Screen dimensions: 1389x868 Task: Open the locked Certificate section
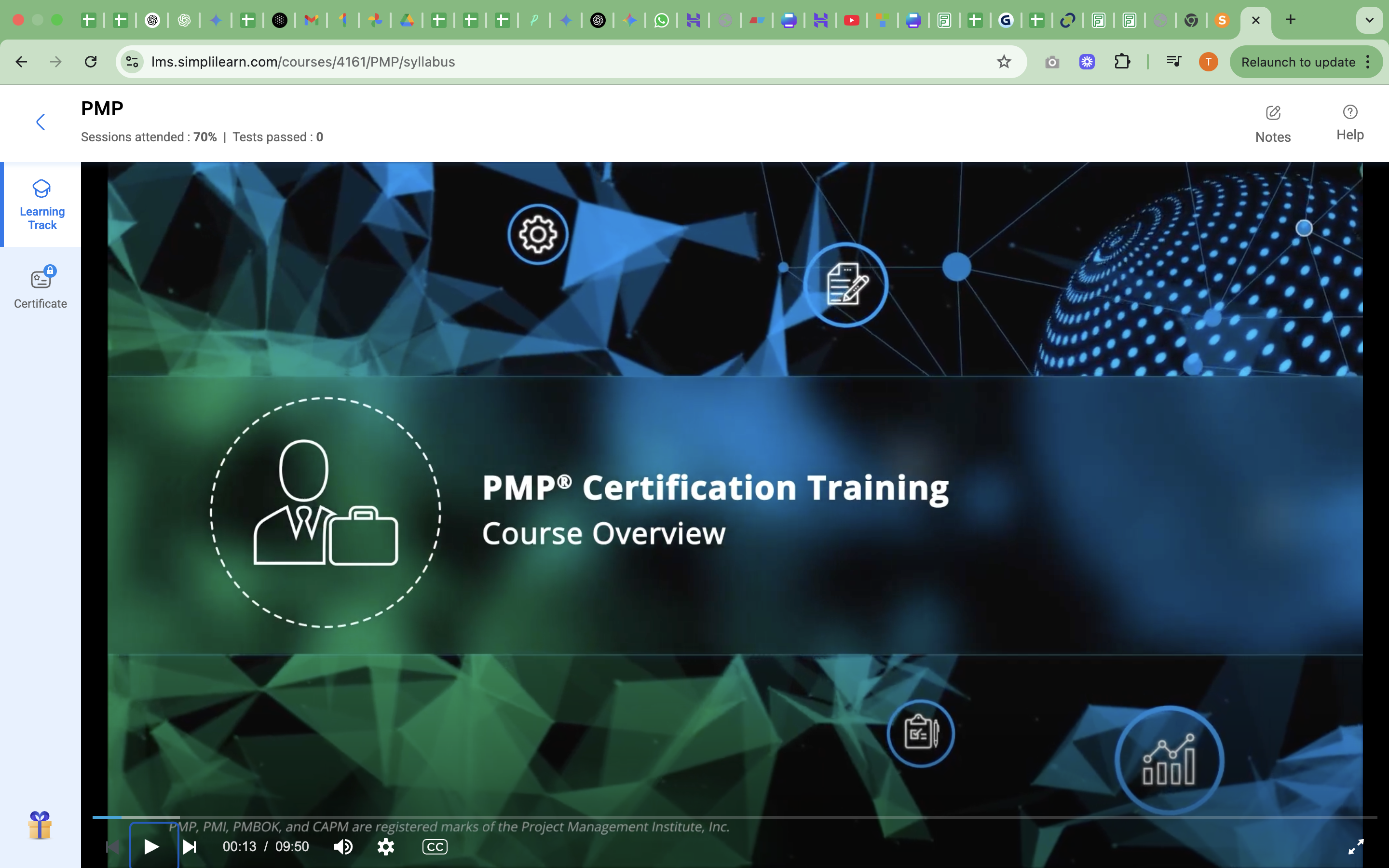coord(41,287)
